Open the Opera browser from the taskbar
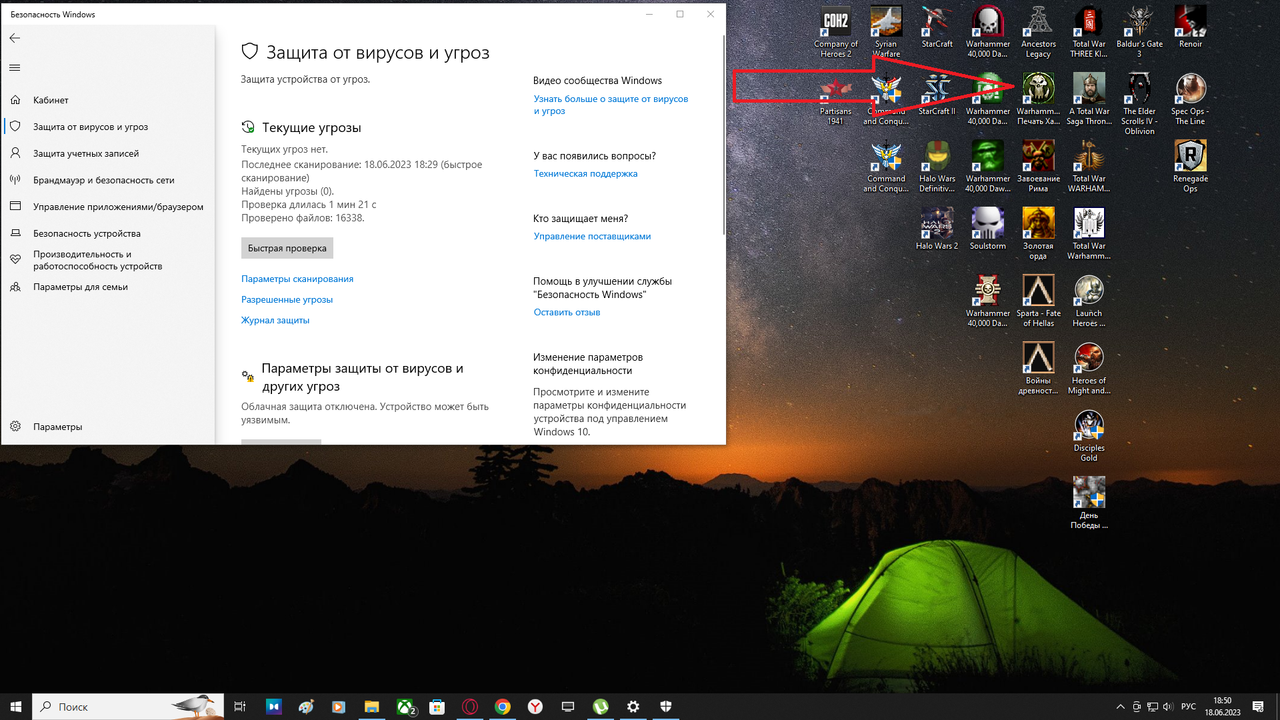The image size is (1280, 720). tap(470, 706)
